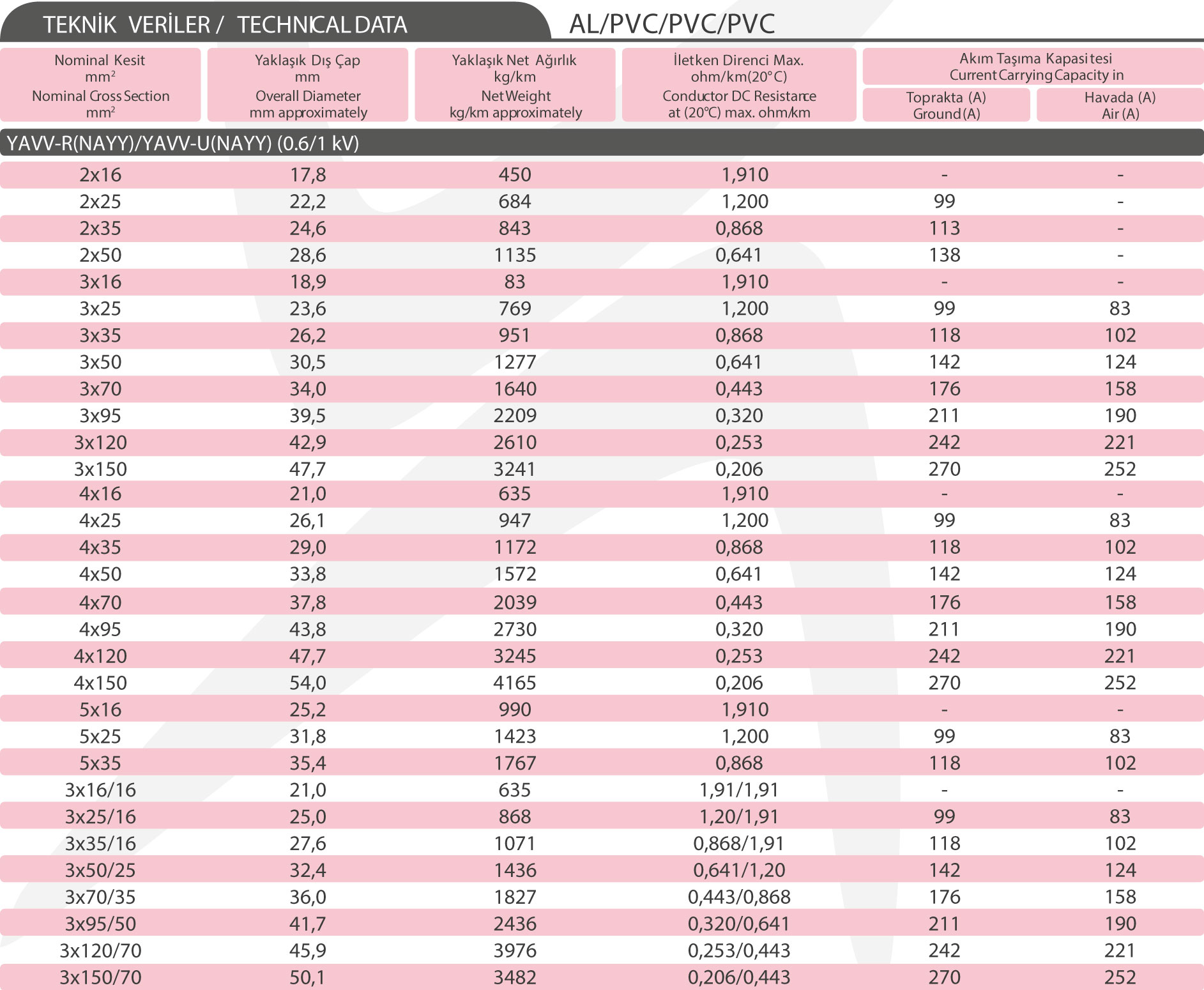This screenshot has height=990, width=1204.
Task: Select the 3x95 cross section cell
Action: [100, 416]
